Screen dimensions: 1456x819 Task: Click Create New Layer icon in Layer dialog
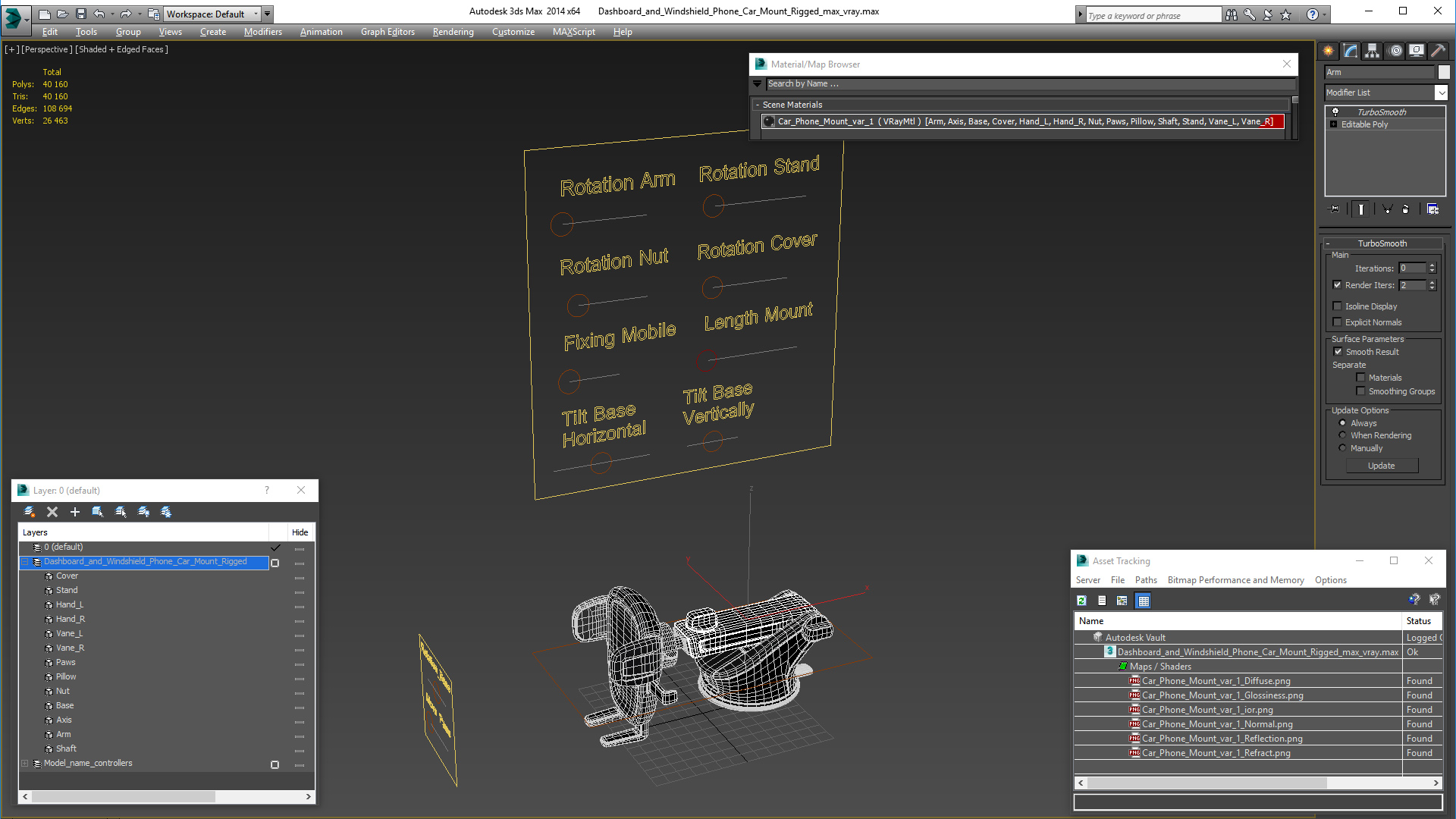[x=30, y=512]
